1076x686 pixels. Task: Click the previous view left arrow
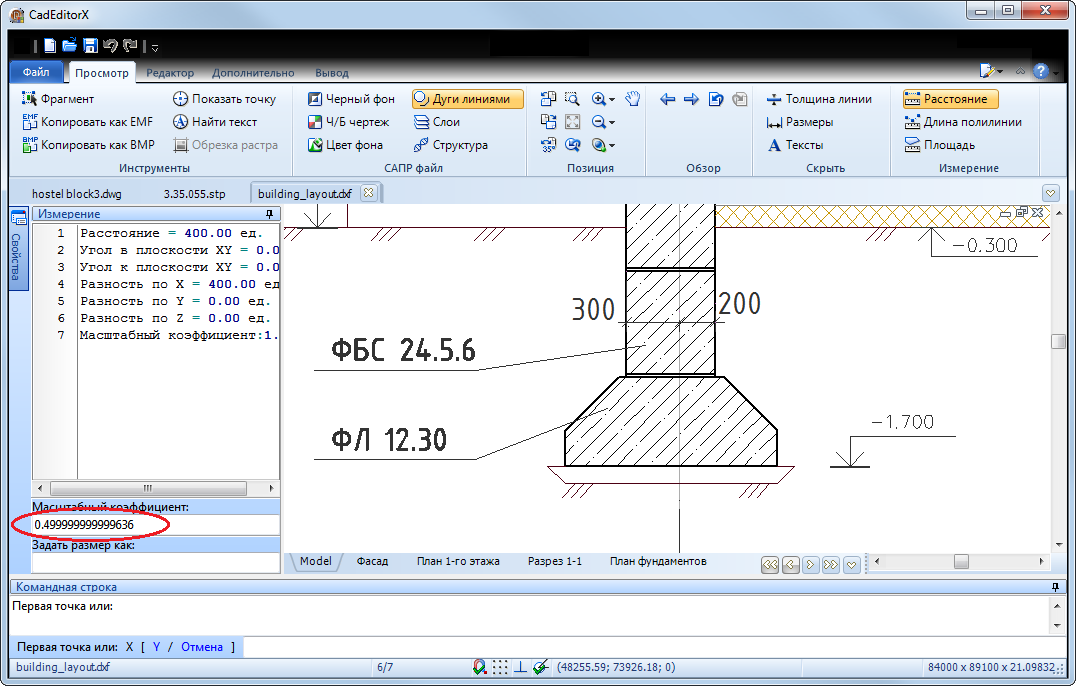[668, 99]
